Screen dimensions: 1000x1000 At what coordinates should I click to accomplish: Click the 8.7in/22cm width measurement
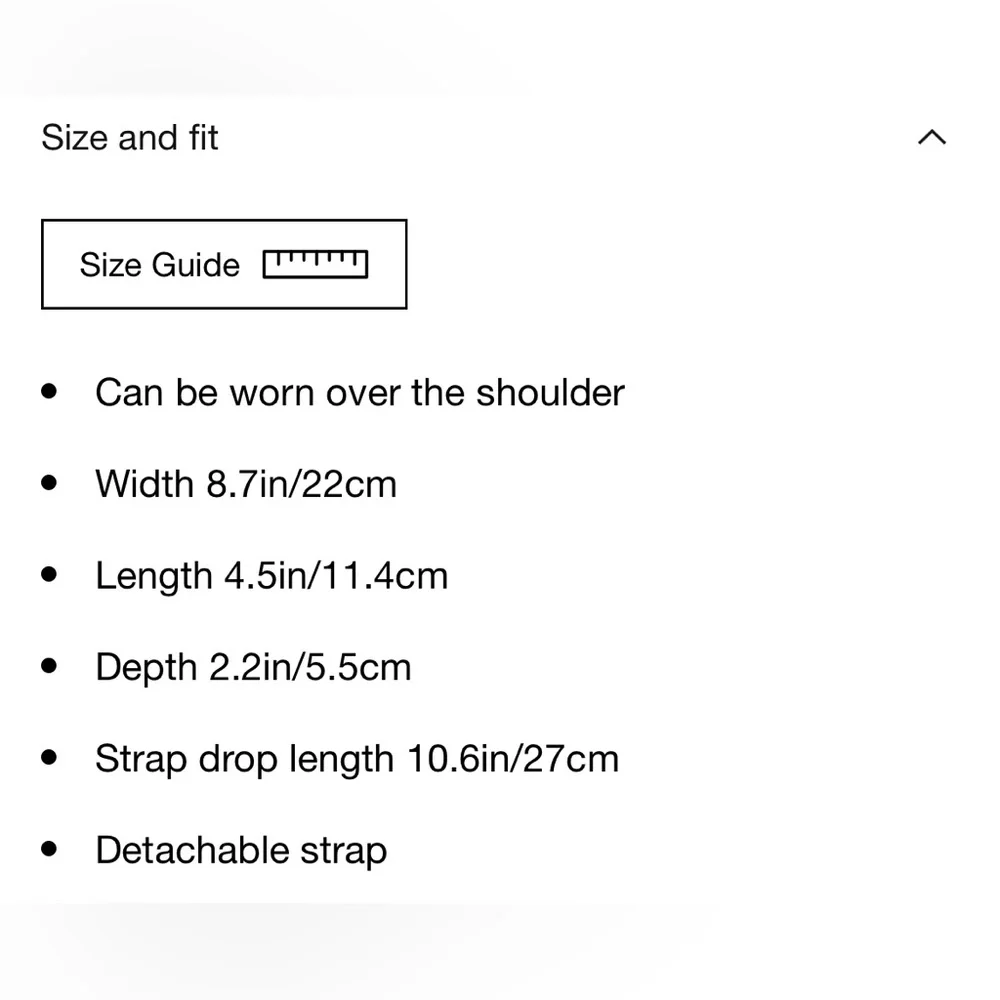(301, 484)
